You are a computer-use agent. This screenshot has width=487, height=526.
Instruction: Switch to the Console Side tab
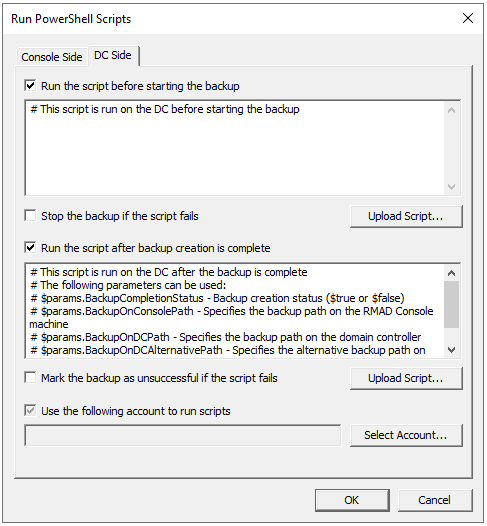point(52,57)
